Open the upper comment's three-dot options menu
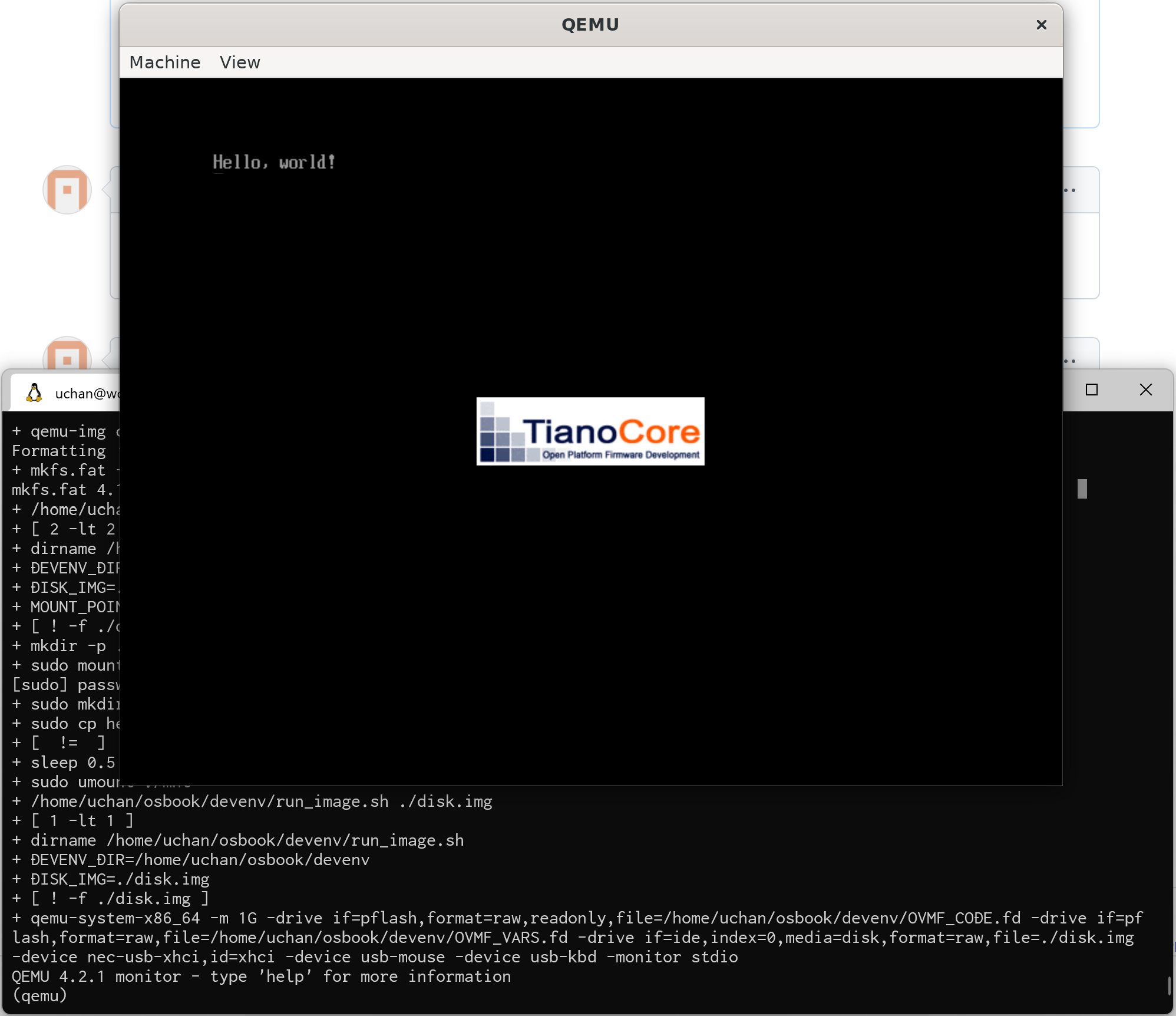The height and width of the screenshot is (1016, 1176). tap(1070, 190)
